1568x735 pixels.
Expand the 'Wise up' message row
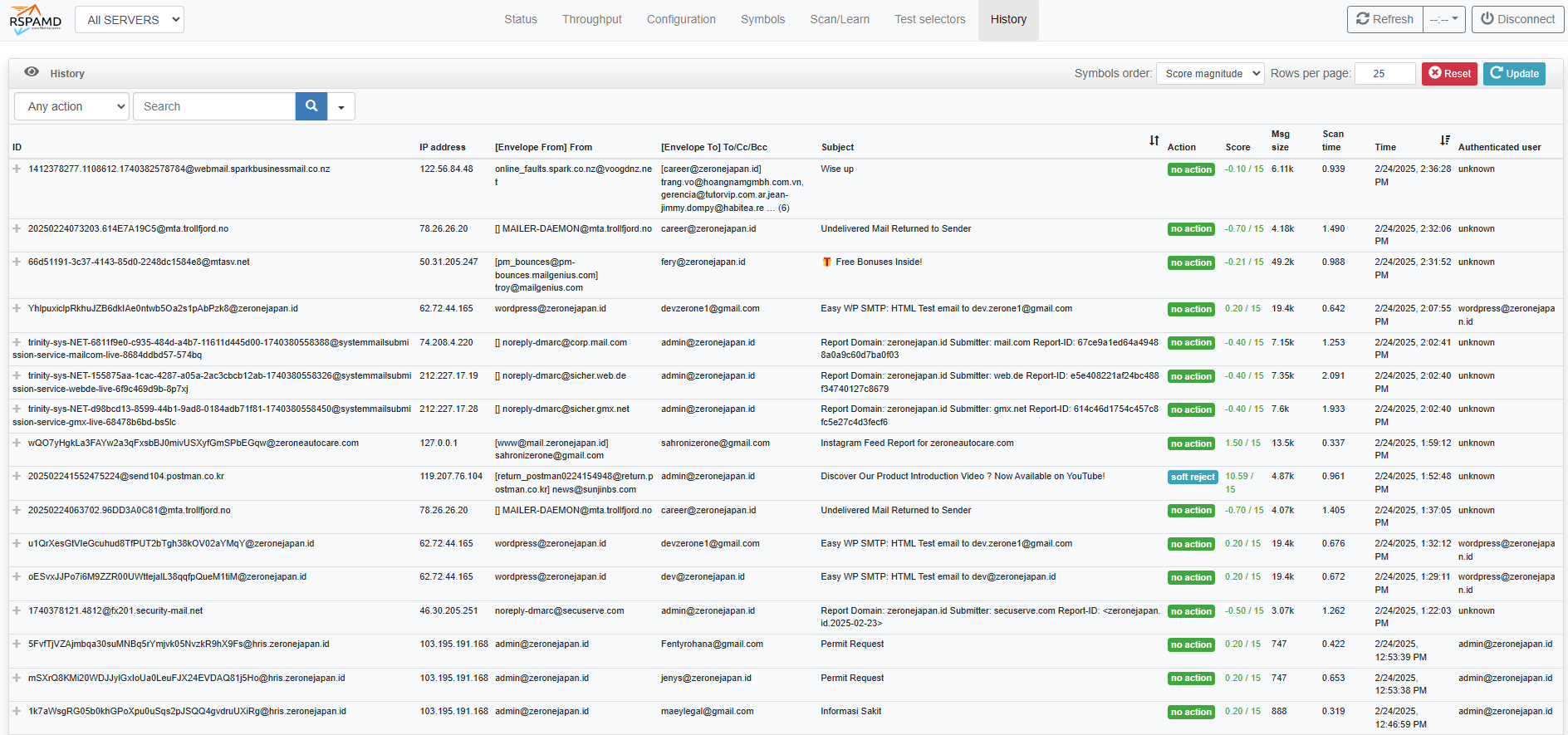17,169
